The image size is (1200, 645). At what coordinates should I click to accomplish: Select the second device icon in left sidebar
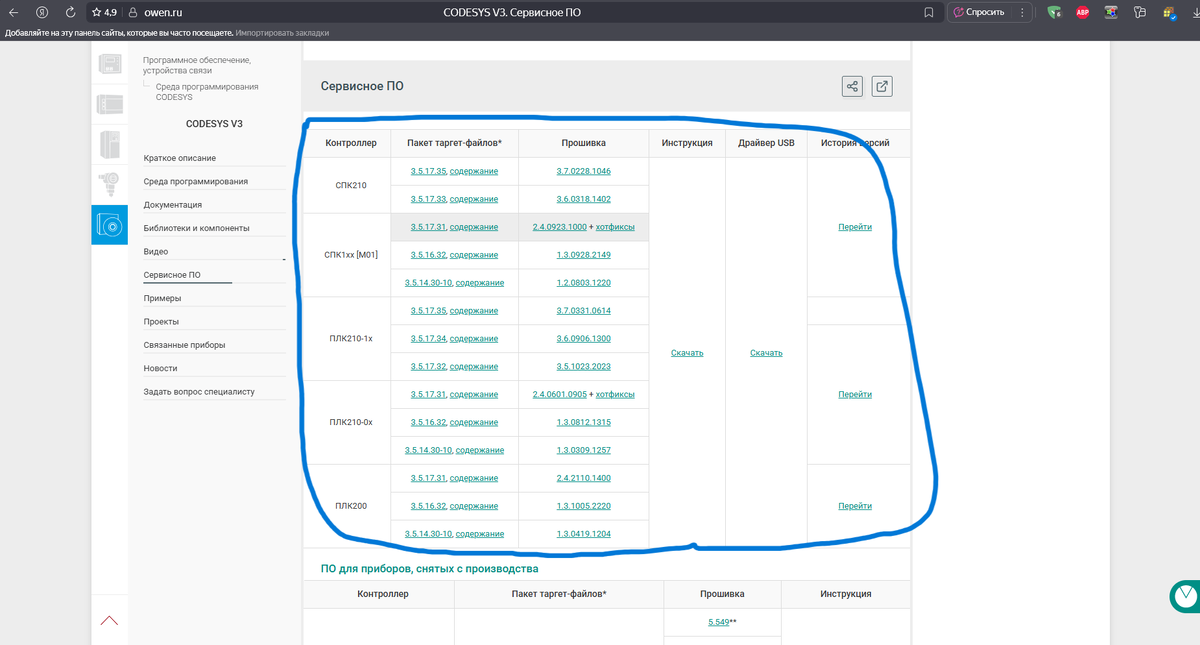(x=110, y=103)
